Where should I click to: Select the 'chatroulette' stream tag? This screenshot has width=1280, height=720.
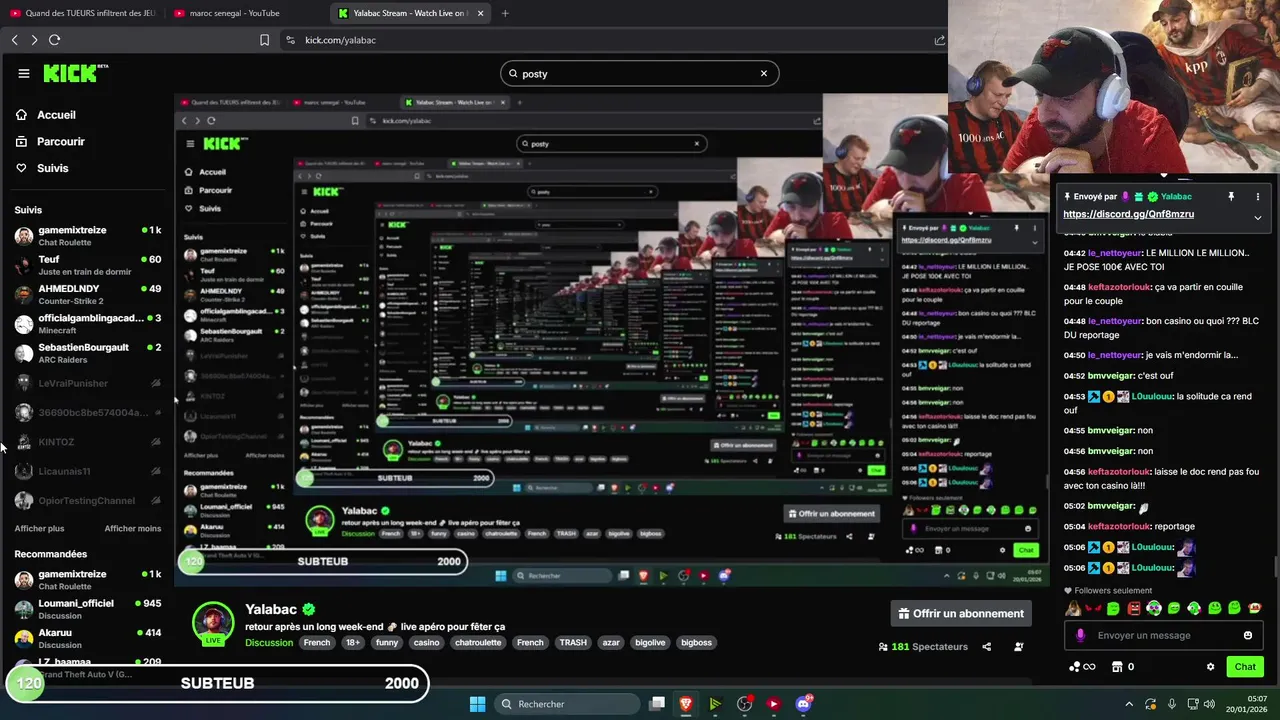pyautogui.click(x=478, y=642)
